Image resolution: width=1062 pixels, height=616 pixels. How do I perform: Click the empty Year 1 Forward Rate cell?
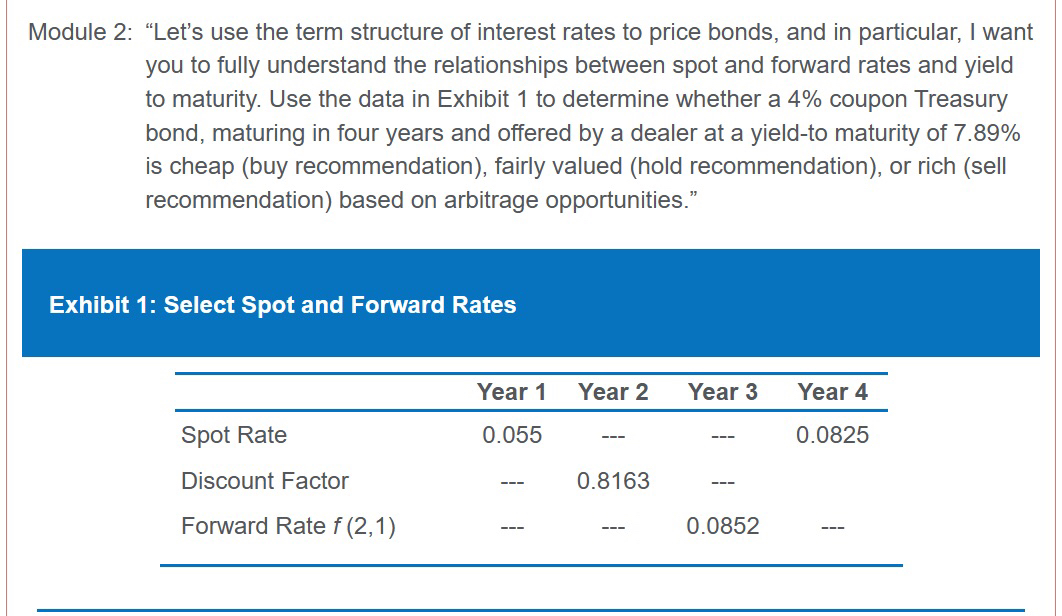[x=511, y=527]
